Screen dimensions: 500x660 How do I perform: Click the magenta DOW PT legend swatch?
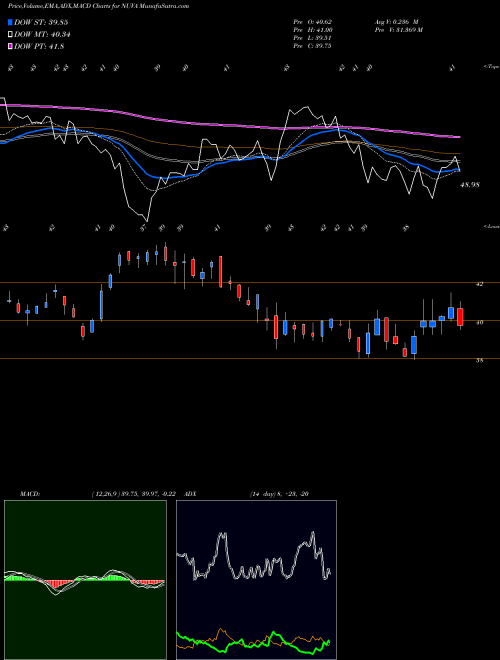click(x=10, y=46)
